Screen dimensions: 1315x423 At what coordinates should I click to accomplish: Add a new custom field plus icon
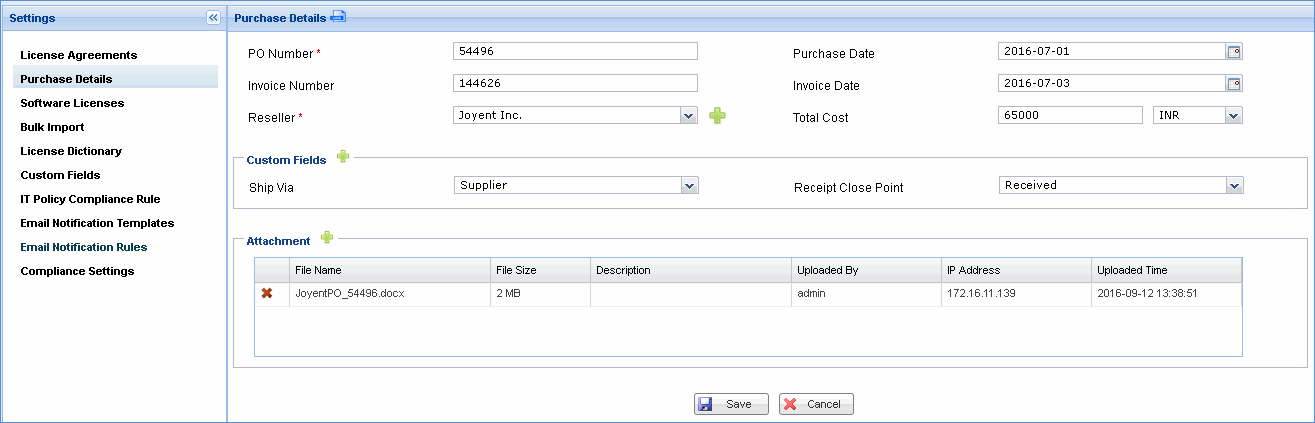343,157
